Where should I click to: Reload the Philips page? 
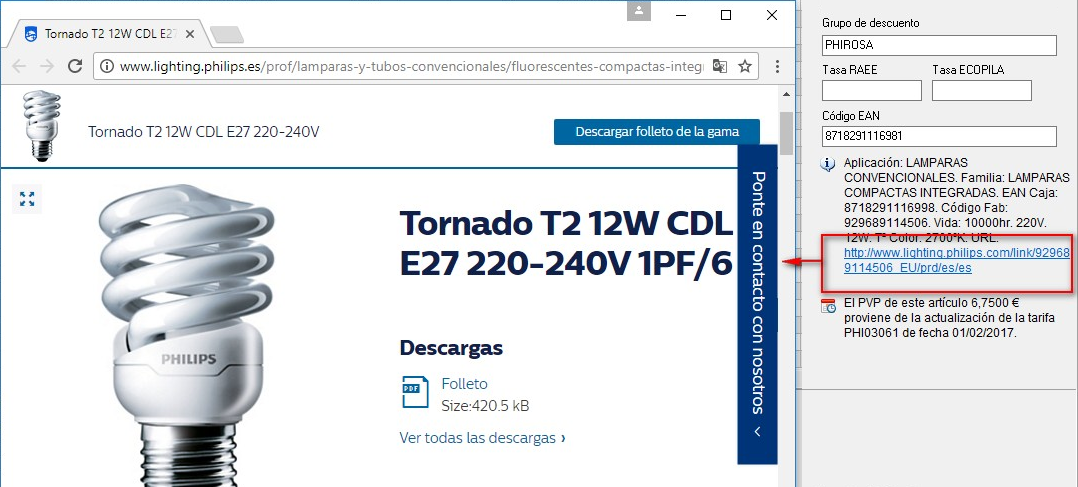[x=75, y=66]
